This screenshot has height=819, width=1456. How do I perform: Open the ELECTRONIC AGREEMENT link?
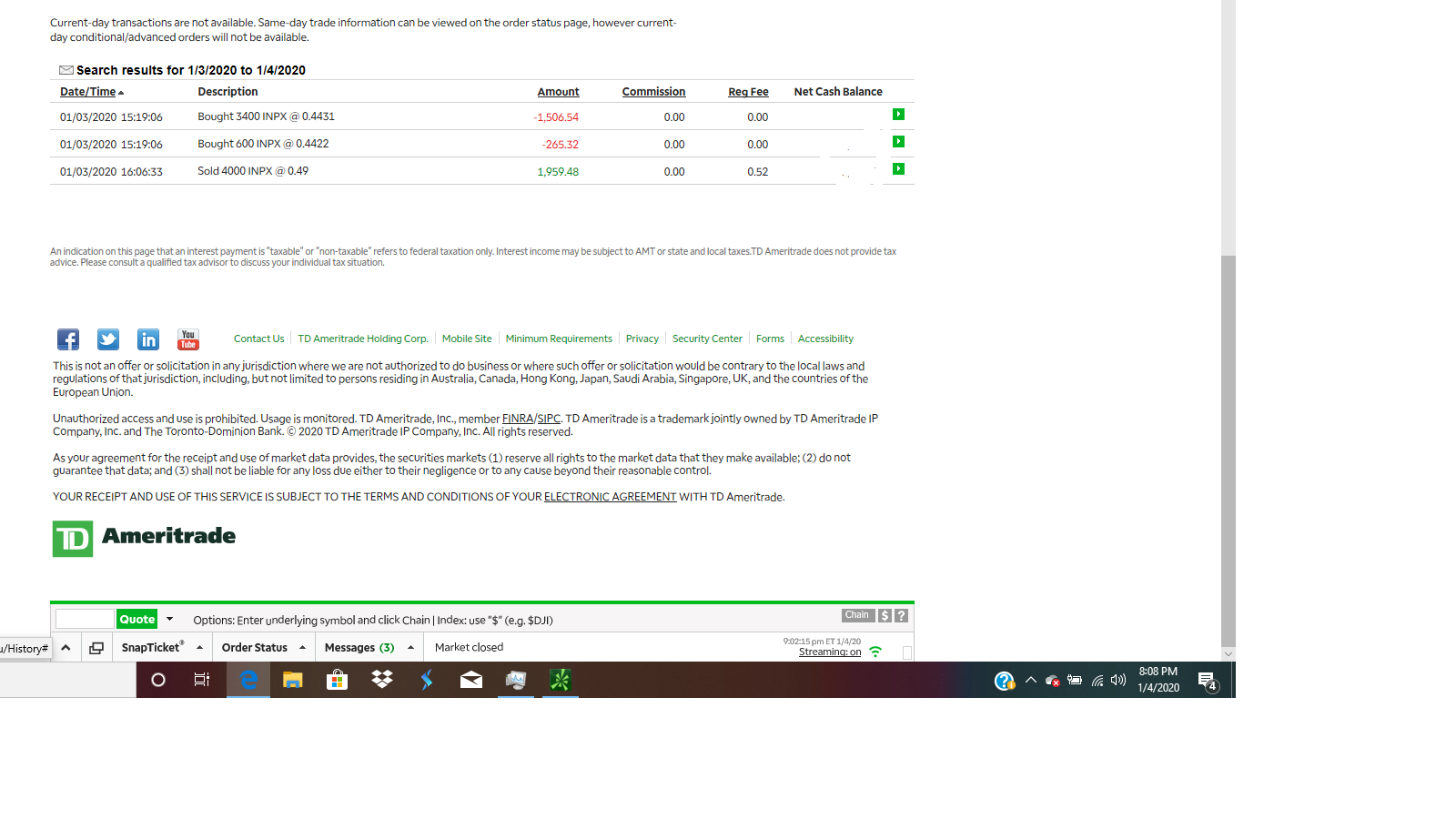pyautogui.click(x=610, y=497)
